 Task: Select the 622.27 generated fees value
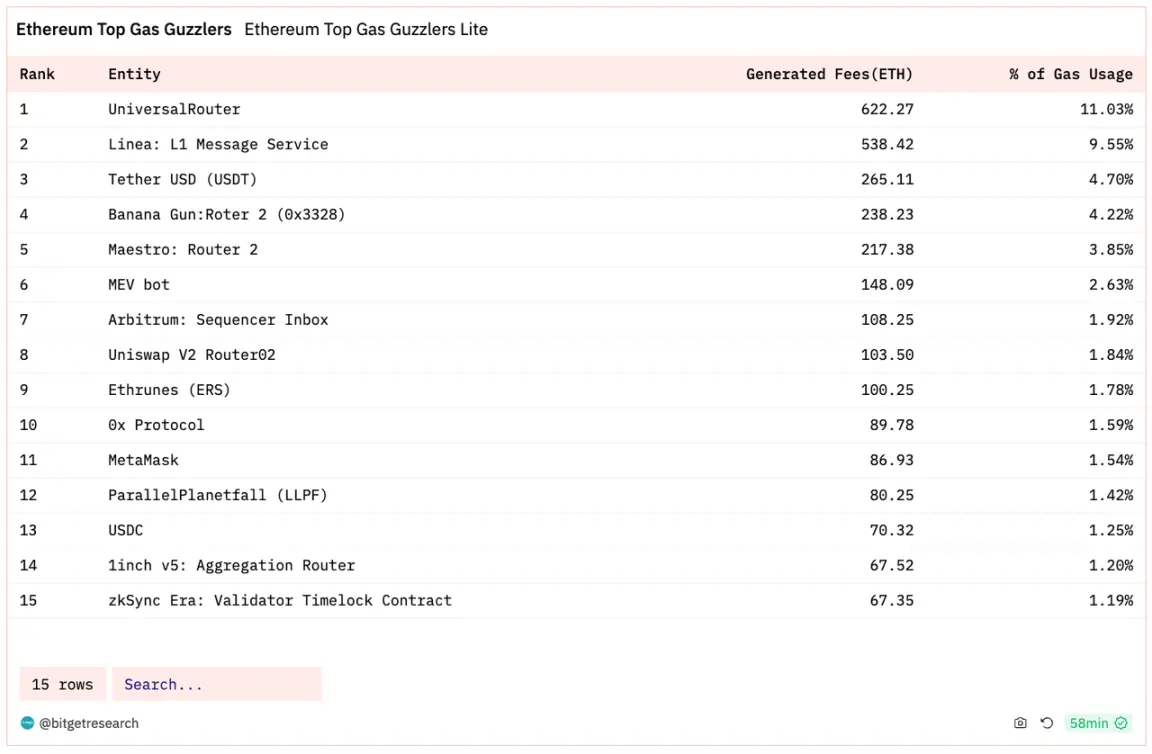(x=887, y=109)
